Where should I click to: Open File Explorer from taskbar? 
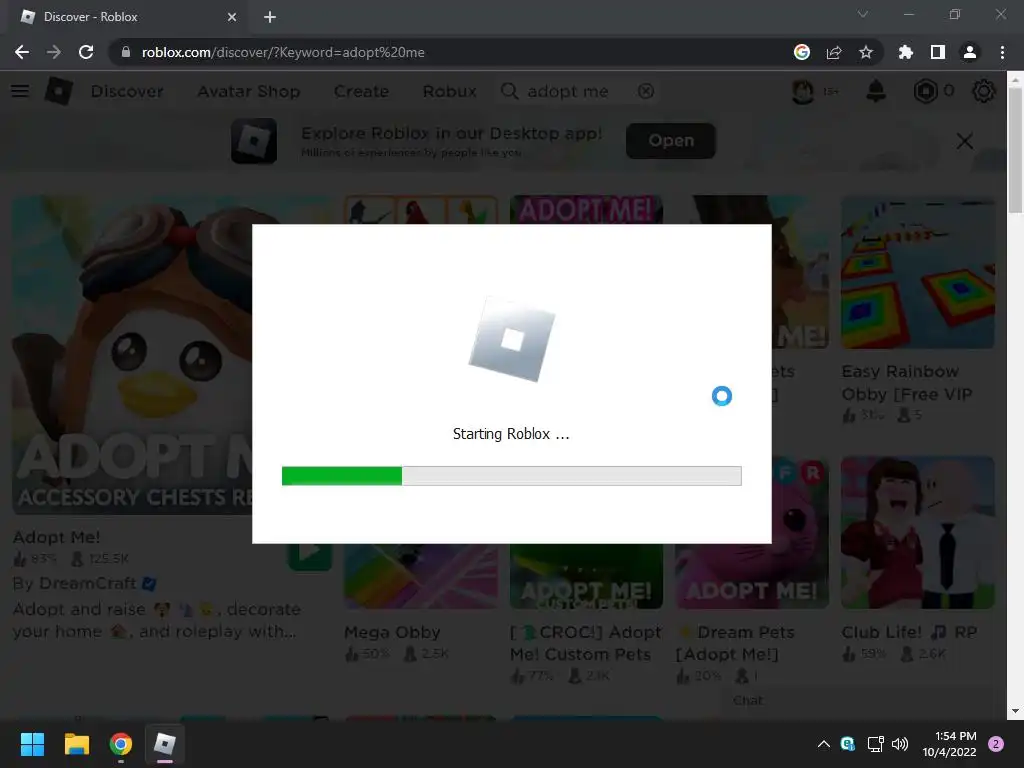(76, 744)
